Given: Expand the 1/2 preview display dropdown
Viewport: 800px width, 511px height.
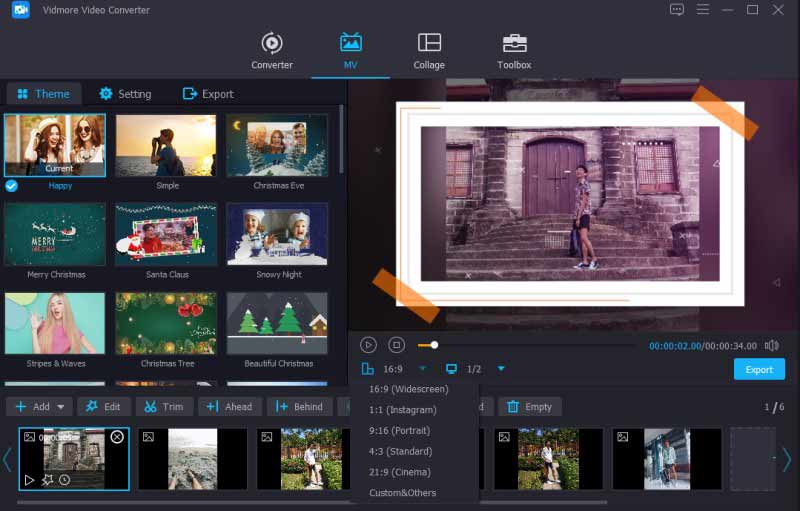Looking at the screenshot, I should click(501, 369).
